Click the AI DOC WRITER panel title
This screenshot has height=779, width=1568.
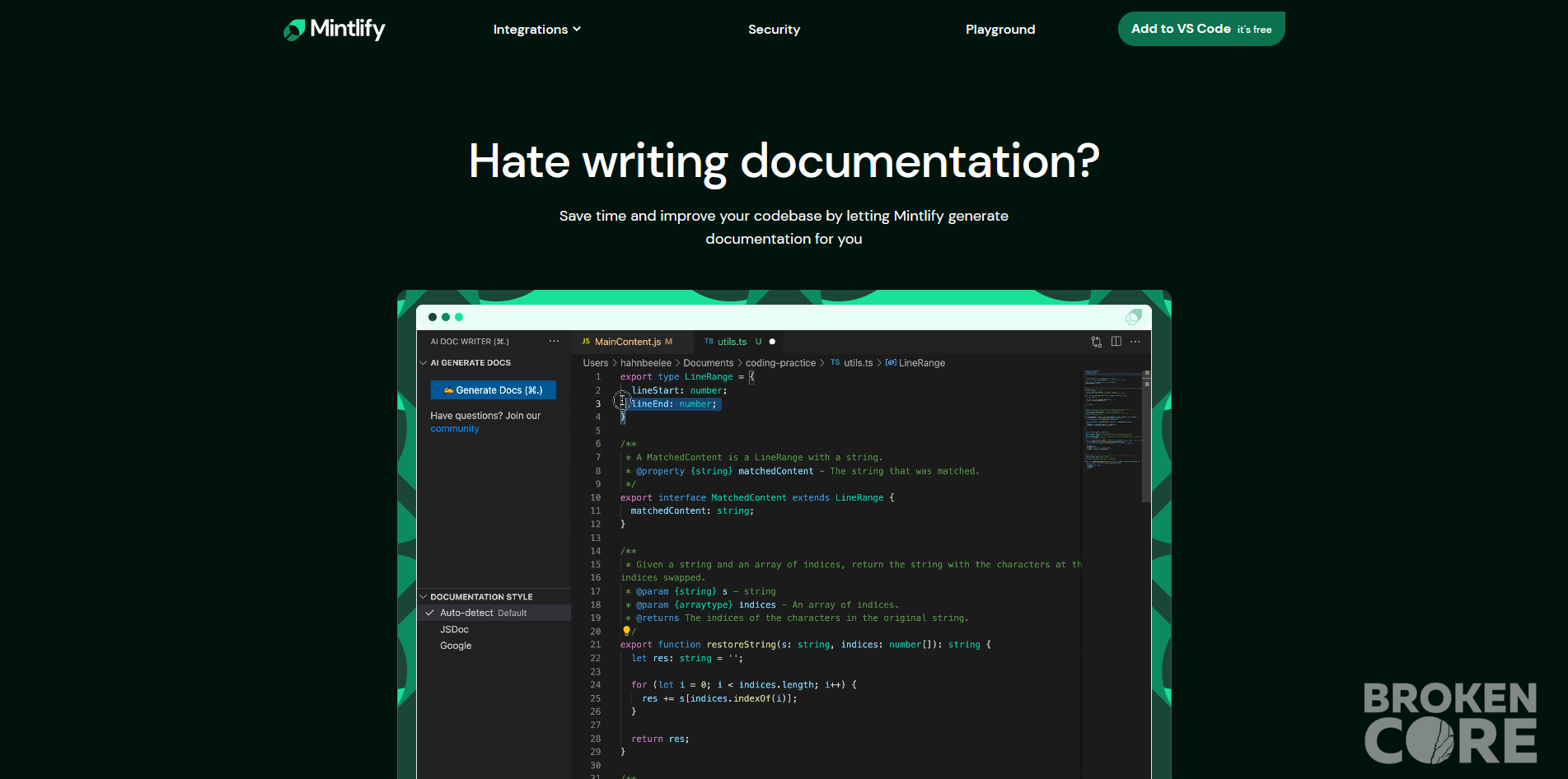click(470, 342)
